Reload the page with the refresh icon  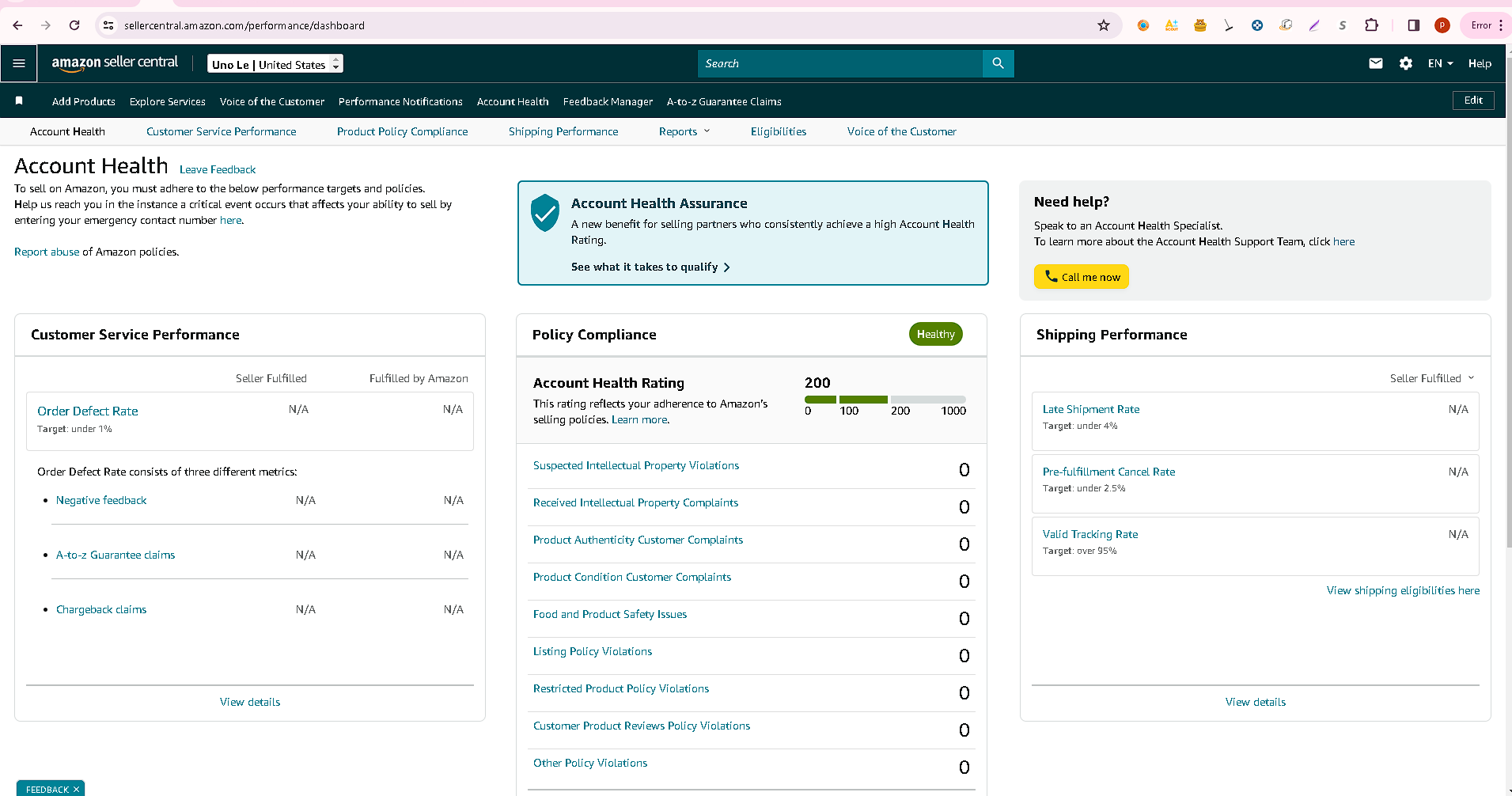[74, 25]
